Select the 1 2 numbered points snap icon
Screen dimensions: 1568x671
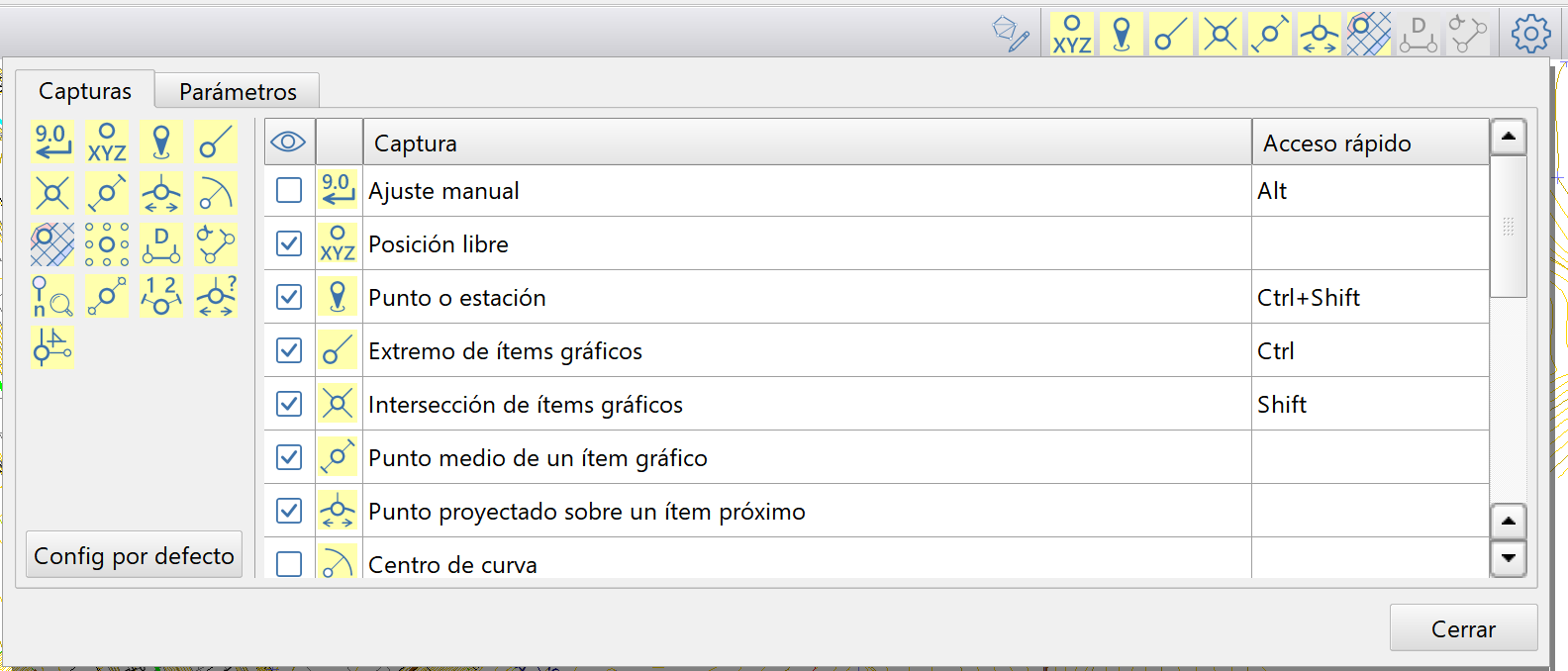[x=161, y=296]
